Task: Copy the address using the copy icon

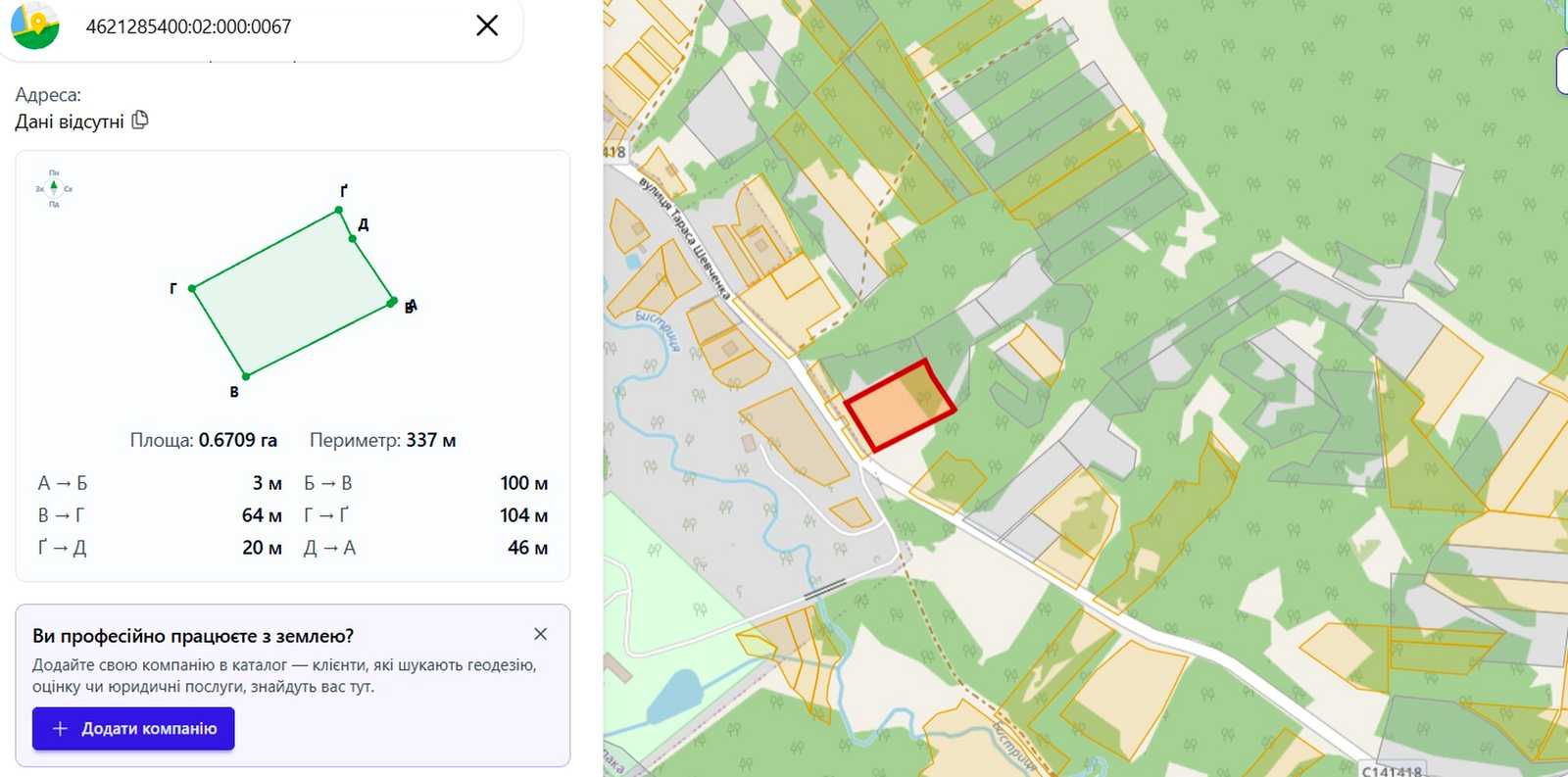Action: point(140,121)
